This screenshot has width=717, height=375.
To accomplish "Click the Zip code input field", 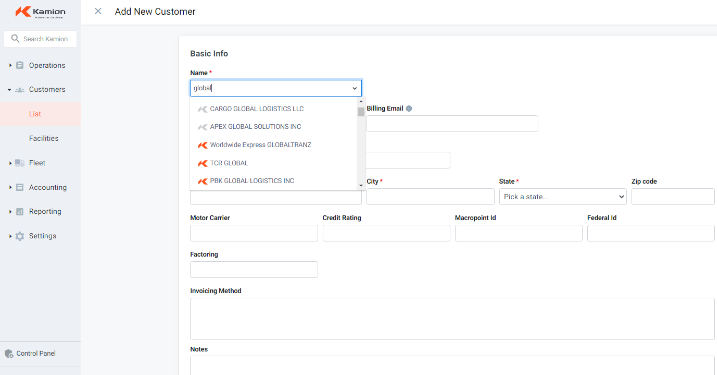I will tap(673, 197).
